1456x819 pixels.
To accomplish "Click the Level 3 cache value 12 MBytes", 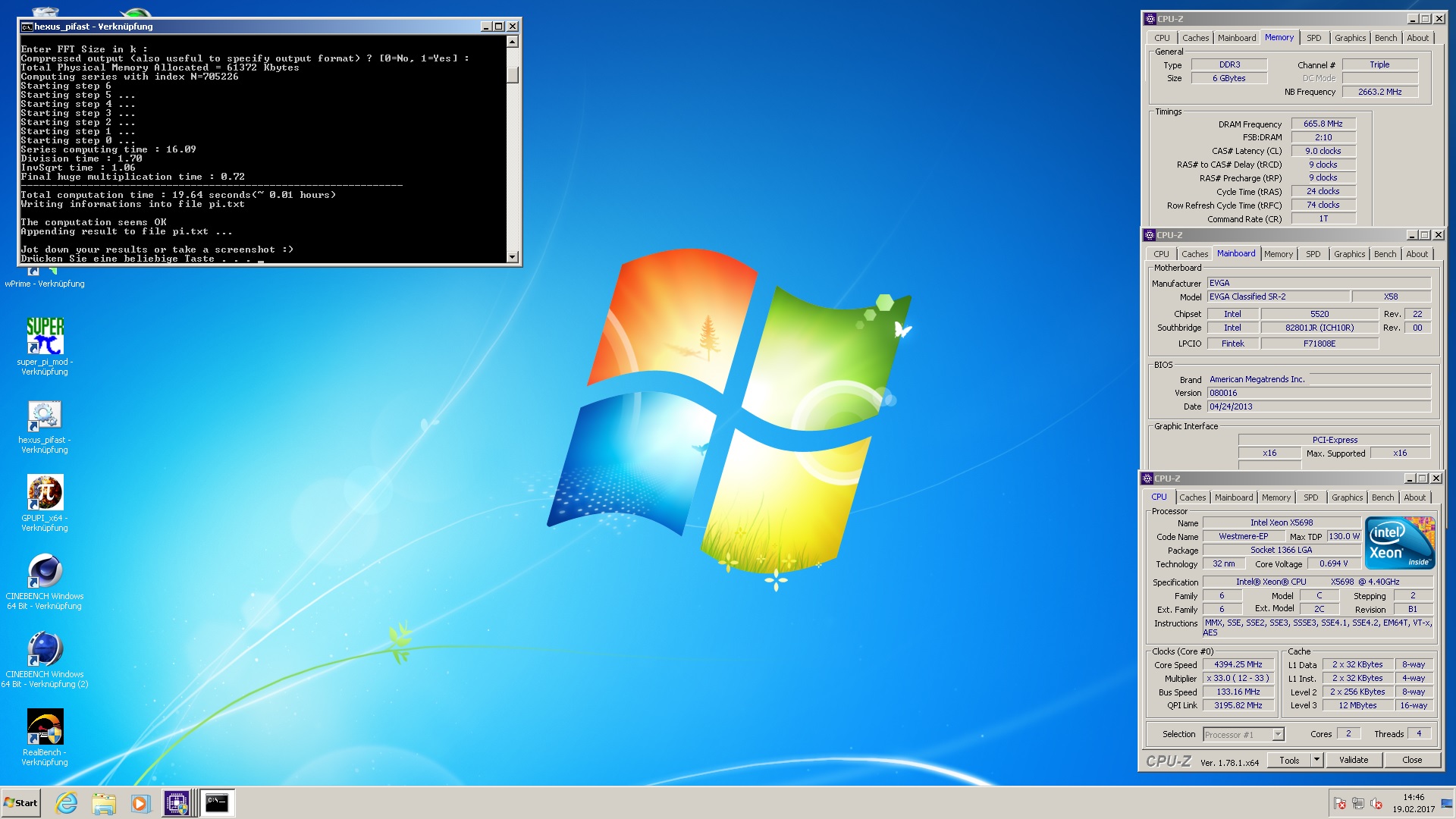I will point(1357,705).
